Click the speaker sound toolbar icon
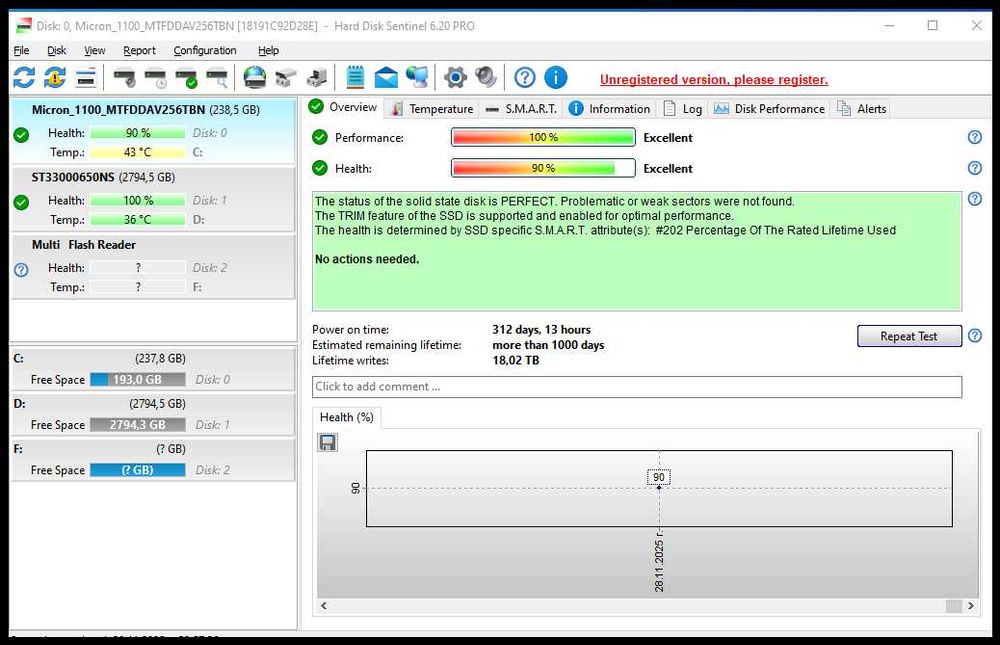The width and height of the screenshot is (1000, 645). pos(486,78)
